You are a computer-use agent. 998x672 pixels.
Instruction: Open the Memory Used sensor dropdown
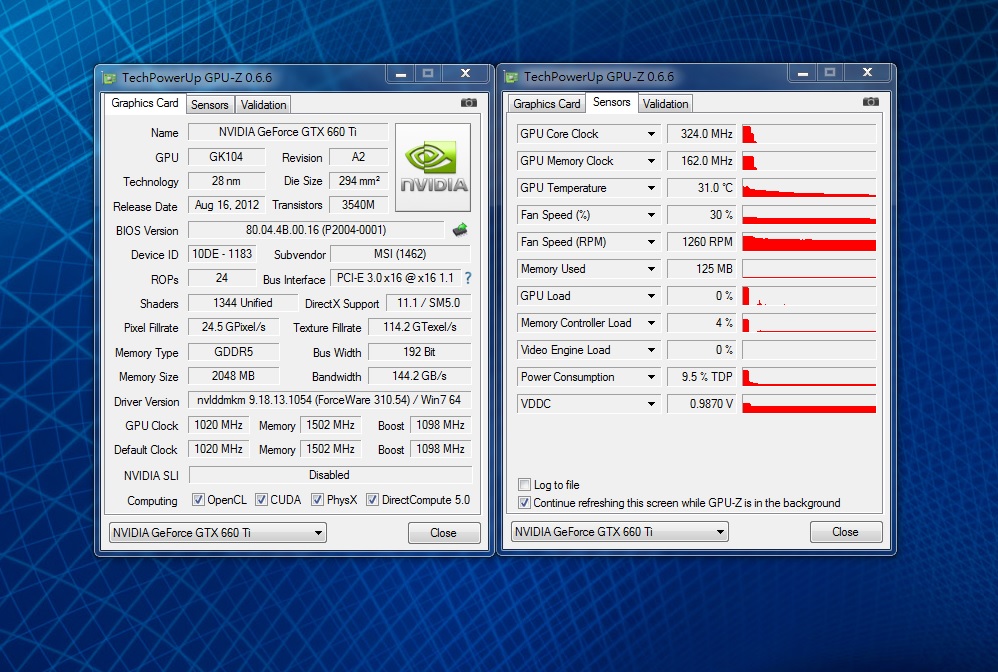tap(651, 269)
